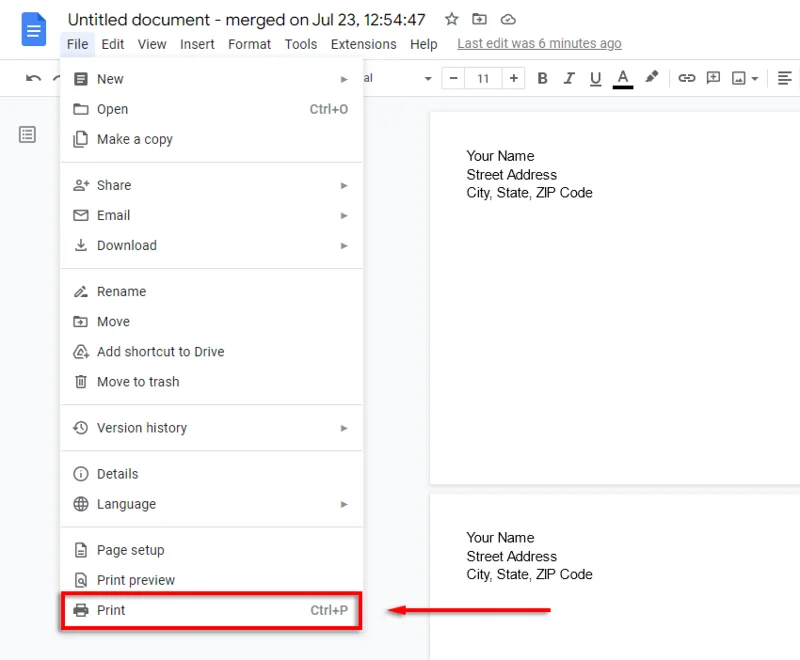The width and height of the screenshot is (800, 660).
Task: Choose Print preview
Action: pyautogui.click(x=211, y=580)
